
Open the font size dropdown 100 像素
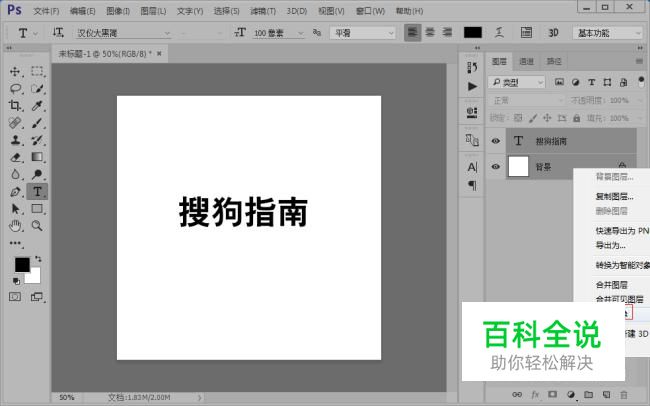[278, 33]
